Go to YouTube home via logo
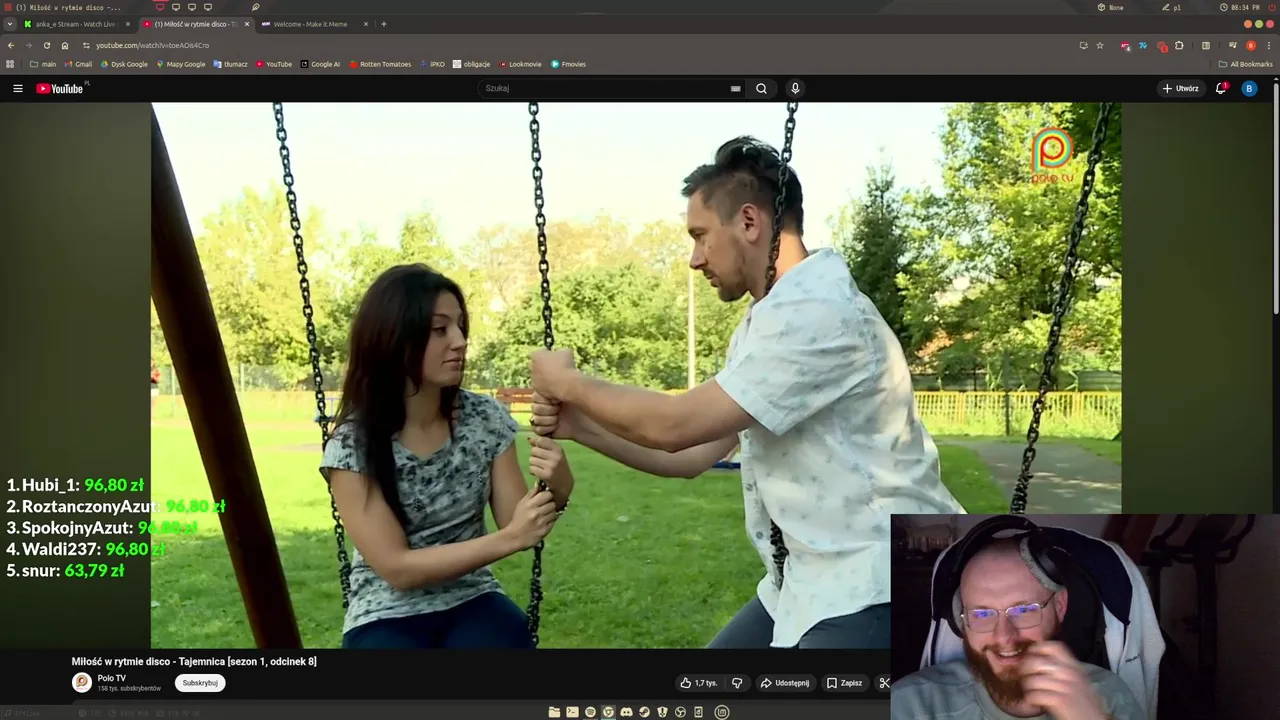 [60, 88]
